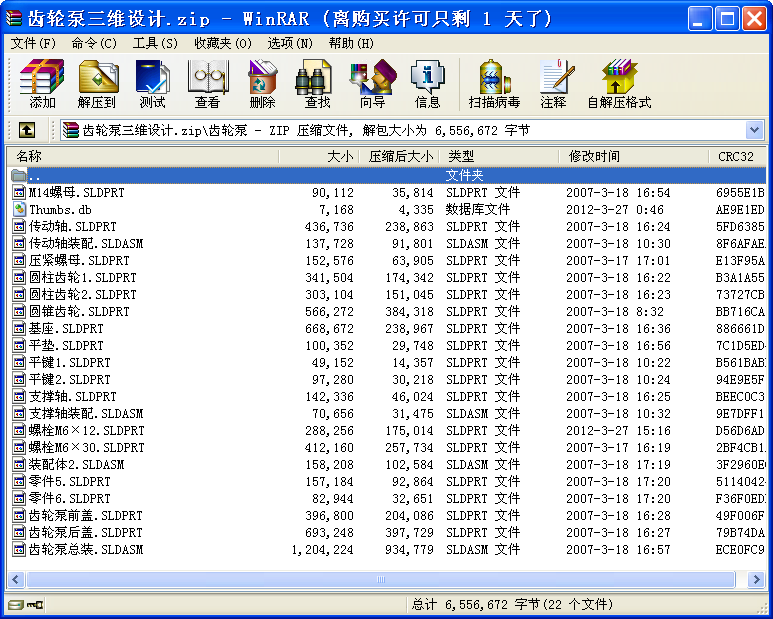
Task: Open the 查找 (Find) binoculars tool
Action: [x=317, y=84]
